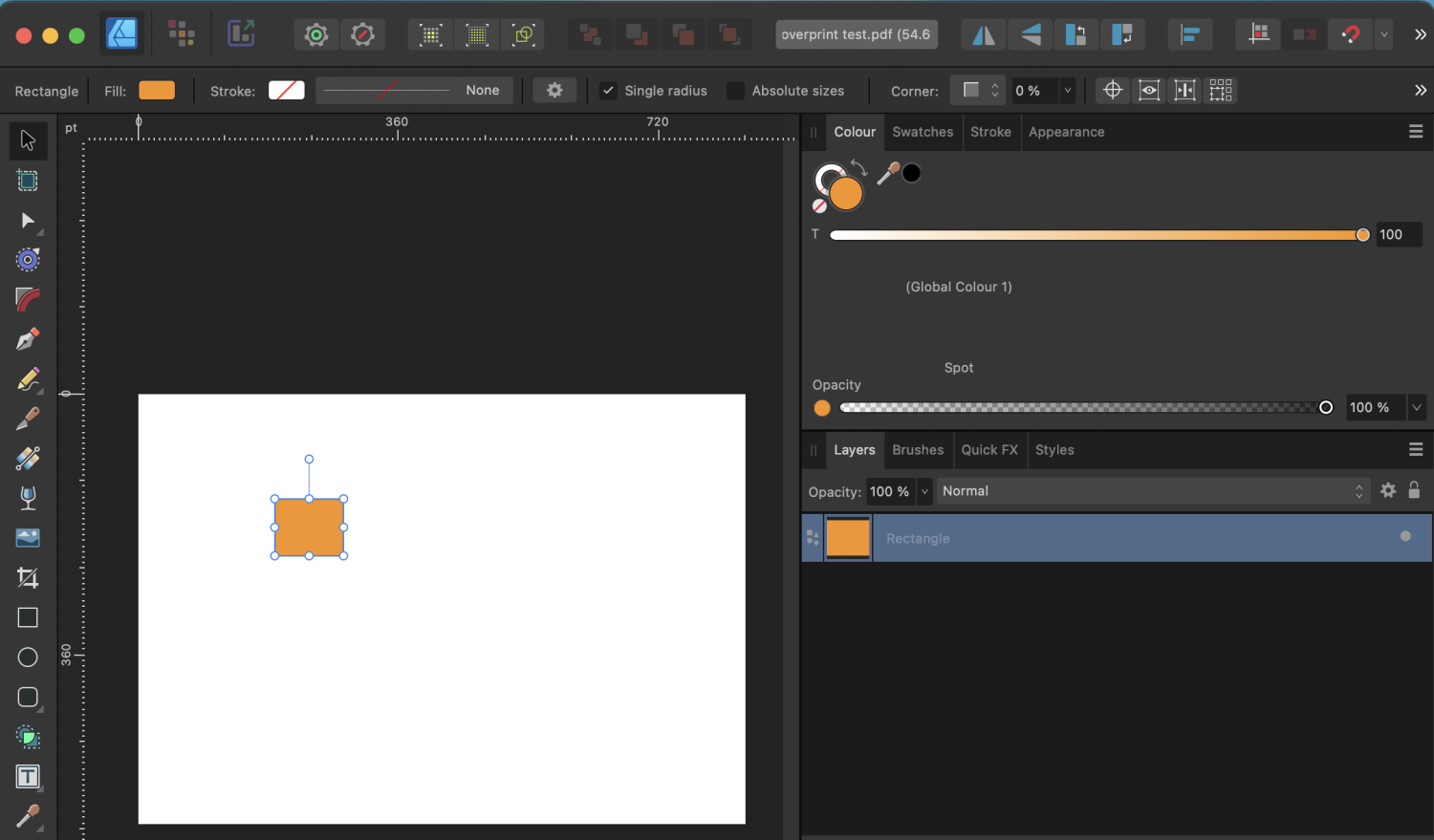Select the Crop tool
The width and height of the screenshot is (1434, 840).
[28, 577]
